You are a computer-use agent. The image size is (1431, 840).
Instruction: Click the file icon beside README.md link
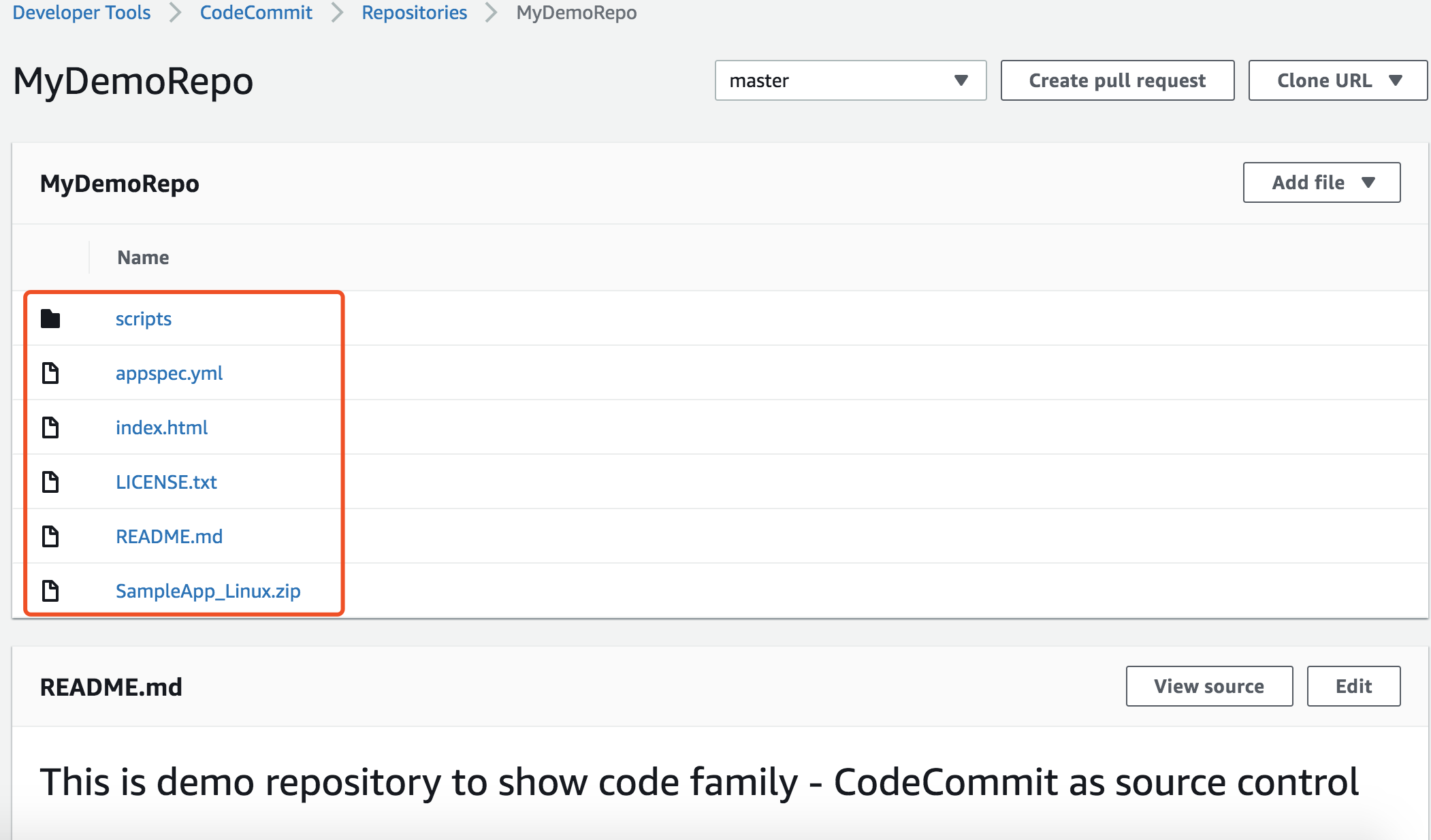(x=50, y=536)
